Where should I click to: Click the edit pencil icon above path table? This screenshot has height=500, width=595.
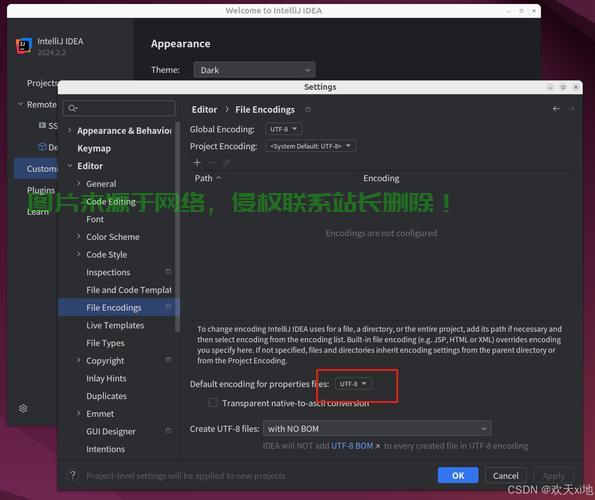point(227,163)
